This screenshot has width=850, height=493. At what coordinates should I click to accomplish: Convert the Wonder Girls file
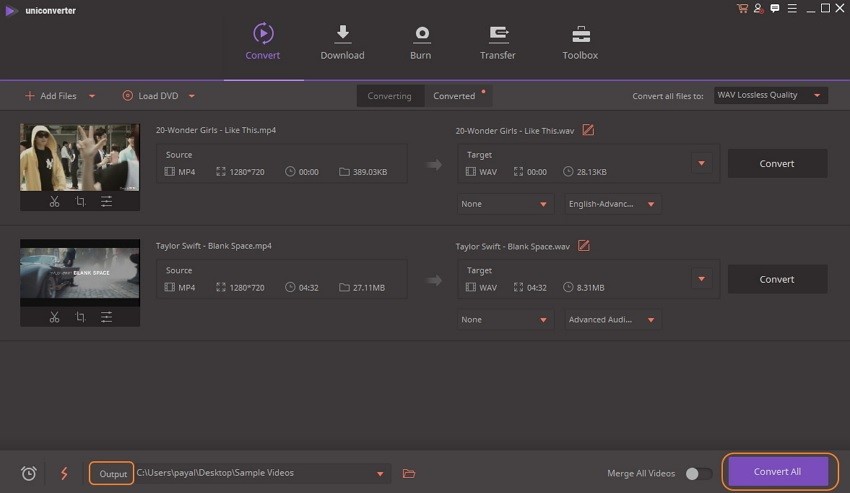(777, 163)
